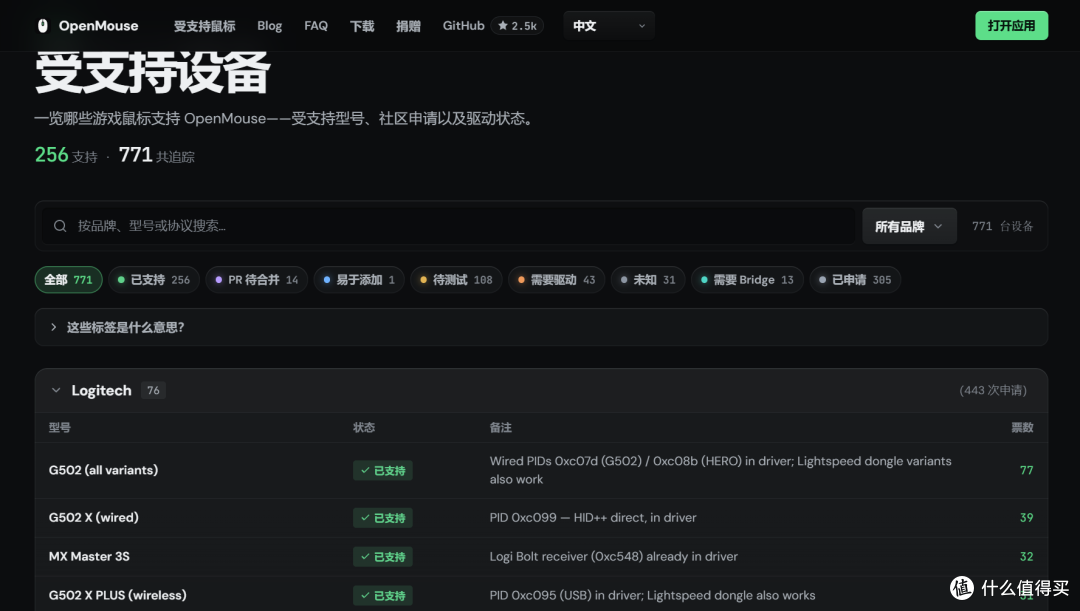Select the 全部 771 filter chip

(68, 280)
